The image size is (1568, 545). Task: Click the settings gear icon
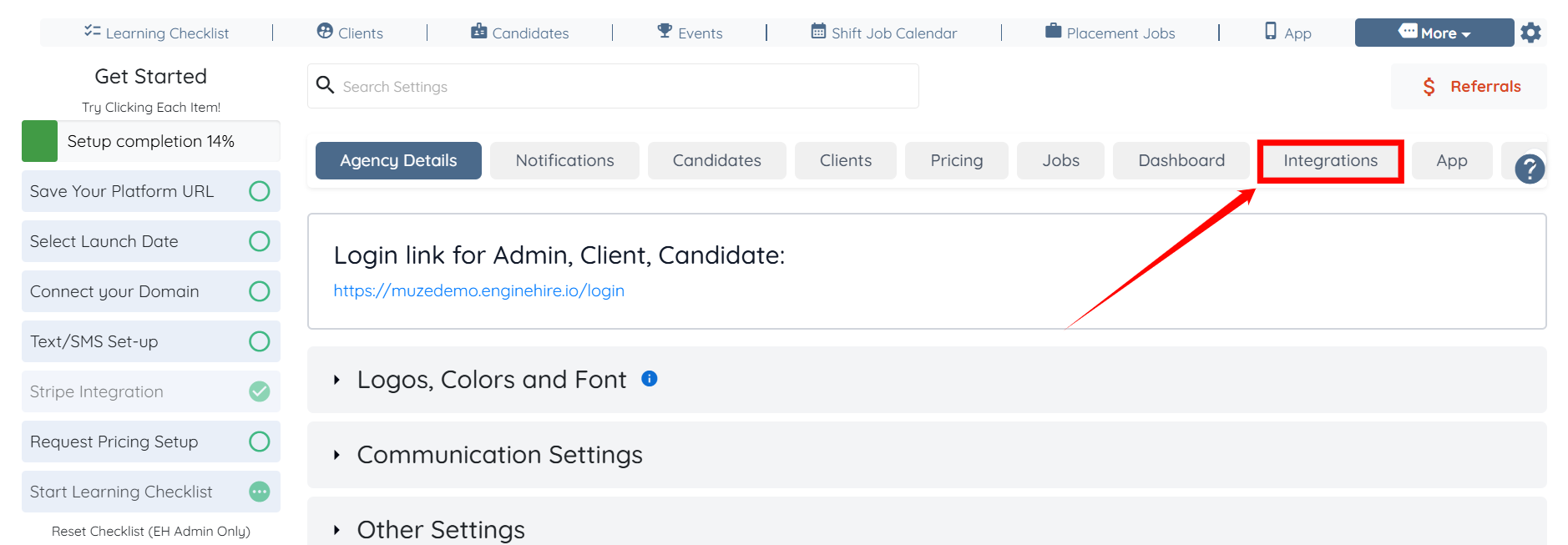1530,33
